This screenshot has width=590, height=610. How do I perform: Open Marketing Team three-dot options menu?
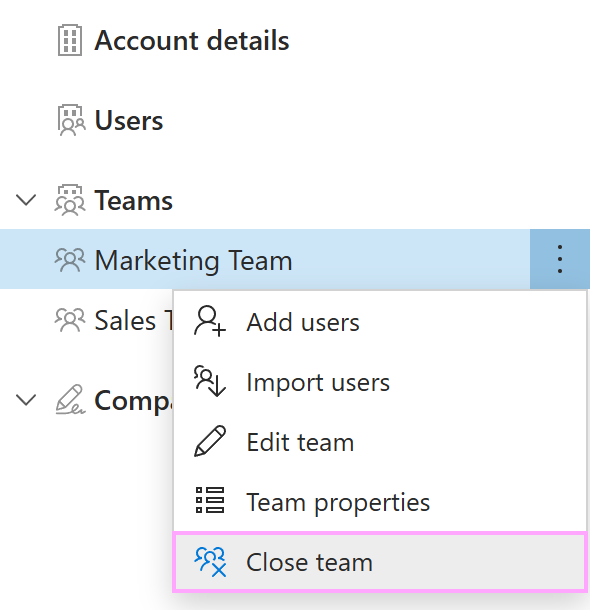point(560,259)
